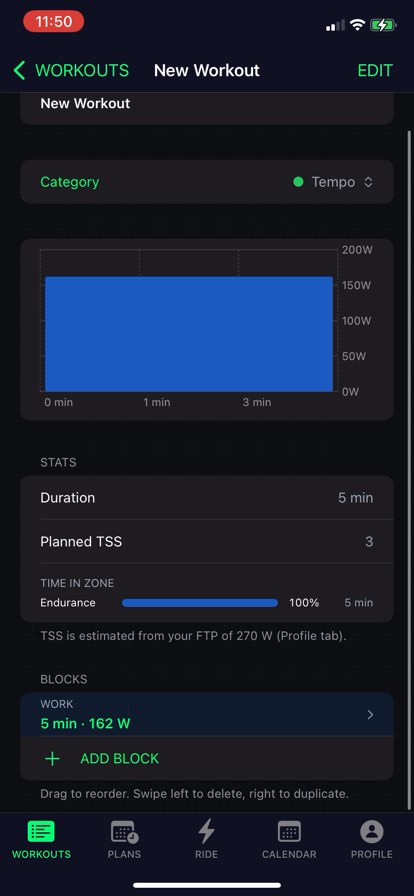Tap the EDIT button
This screenshot has width=414, height=896.
[x=375, y=71]
